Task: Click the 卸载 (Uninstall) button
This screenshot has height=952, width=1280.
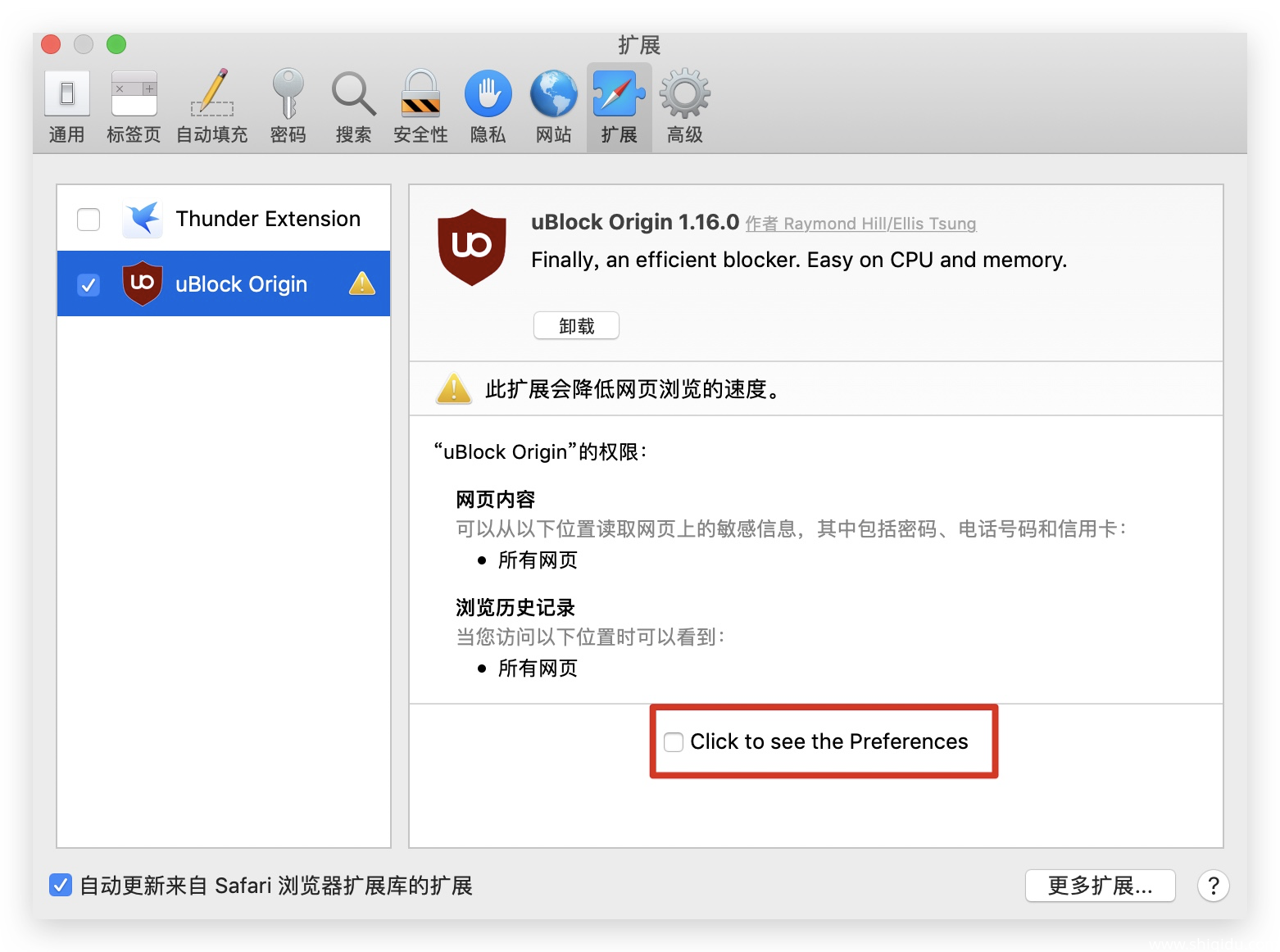Action: coord(576,325)
